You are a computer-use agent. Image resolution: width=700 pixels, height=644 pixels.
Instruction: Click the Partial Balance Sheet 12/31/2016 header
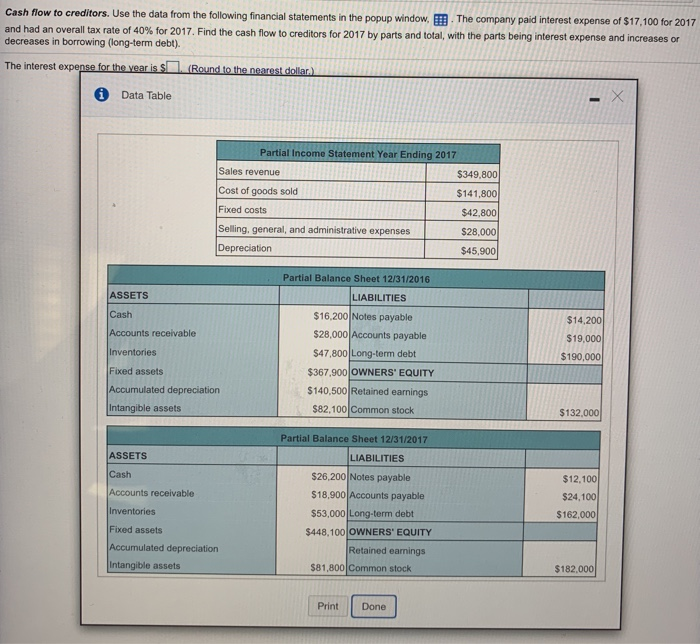point(356,278)
